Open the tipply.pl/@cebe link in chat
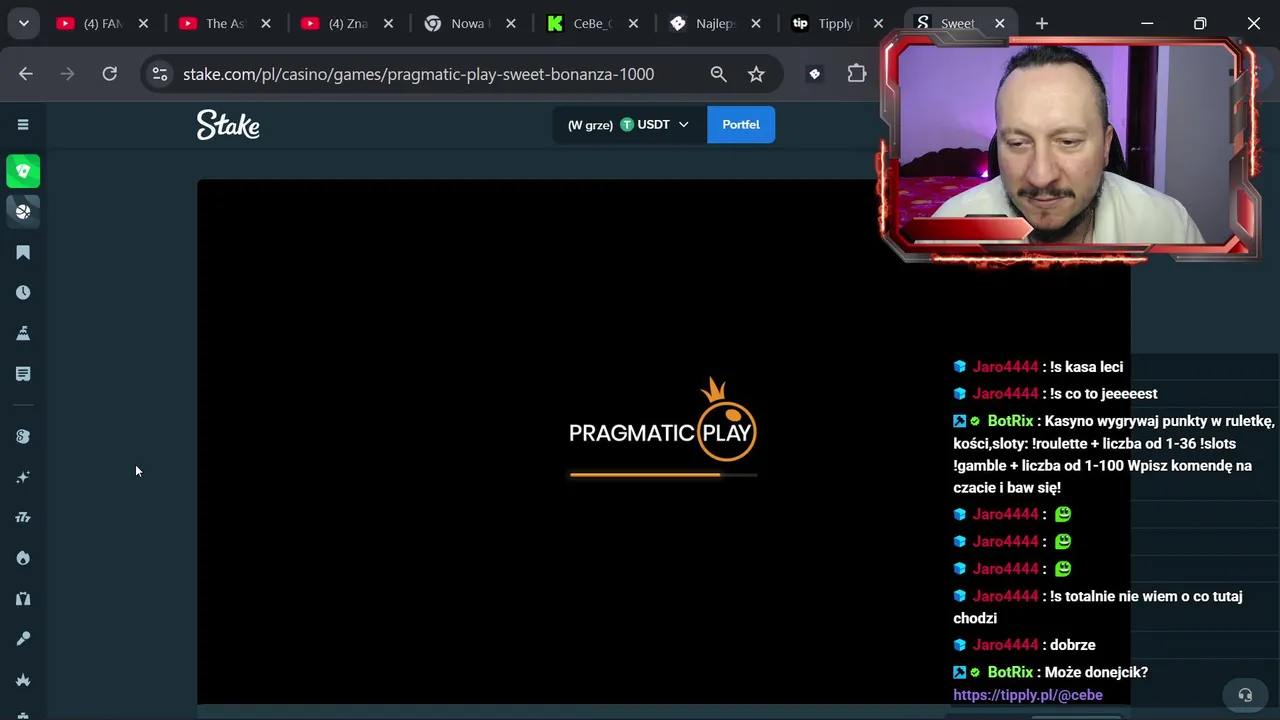The width and height of the screenshot is (1280, 720). coord(1028,695)
